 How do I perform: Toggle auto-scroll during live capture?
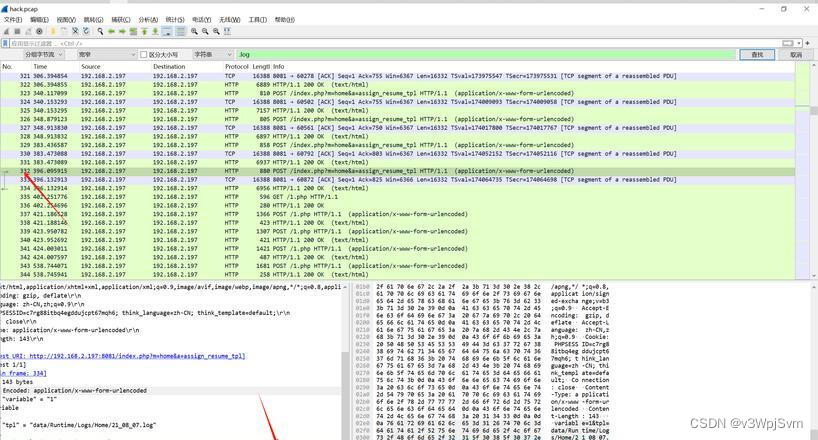pyautogui.click(x=167, y=31)
